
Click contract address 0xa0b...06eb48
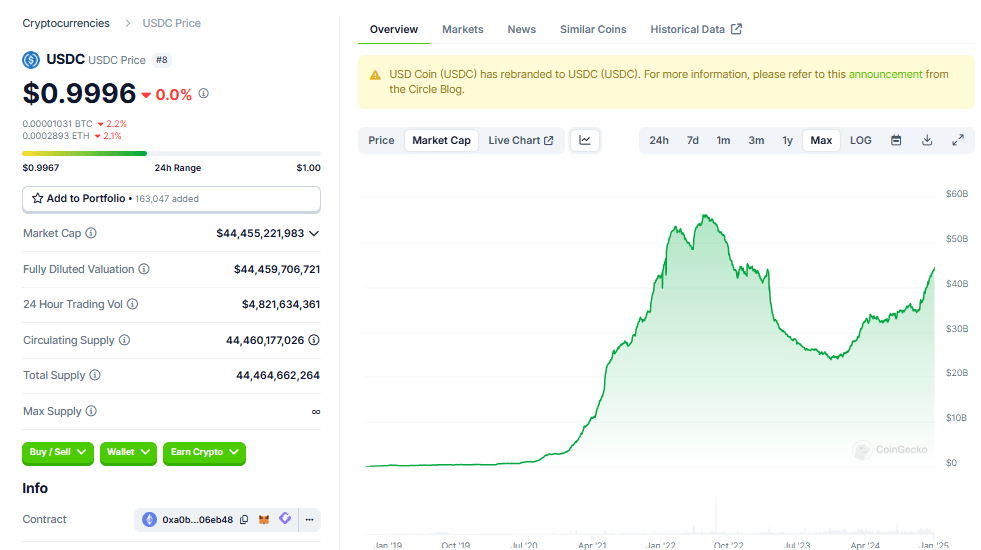pyautogui.click(x=198, y=519)
